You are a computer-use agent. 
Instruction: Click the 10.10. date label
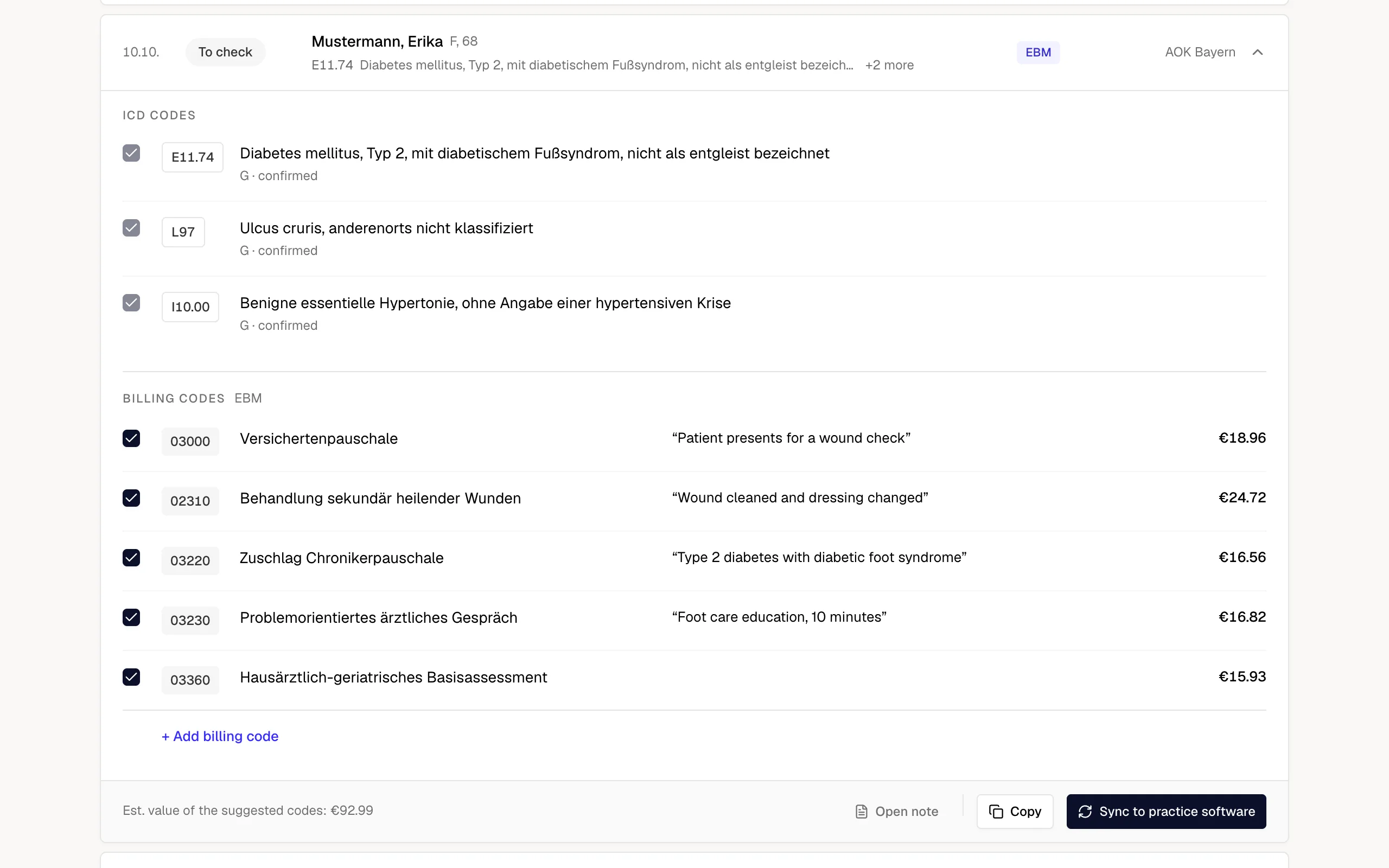point(141,52)
